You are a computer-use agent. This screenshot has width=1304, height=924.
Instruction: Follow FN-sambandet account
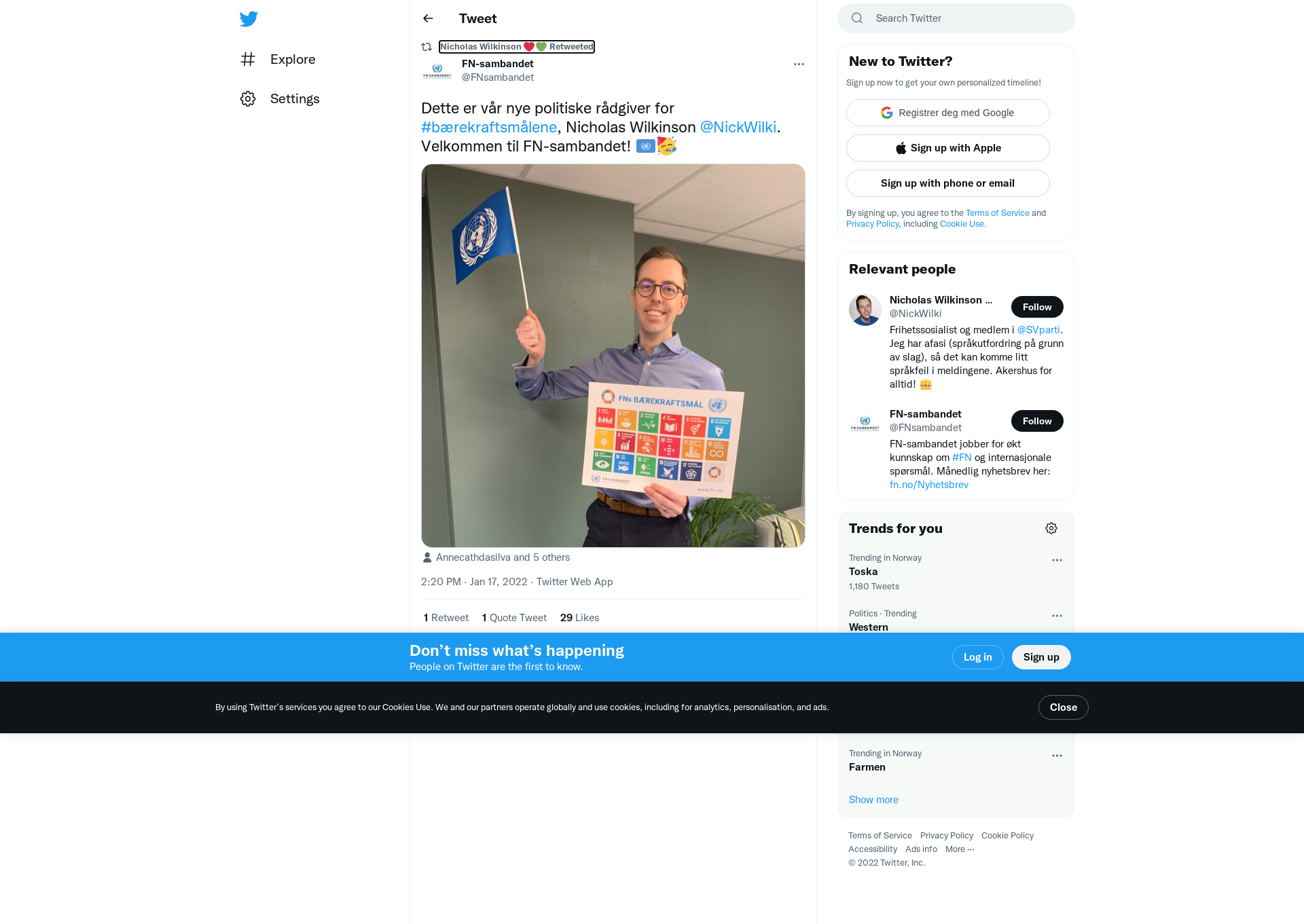pos(1037,421)
